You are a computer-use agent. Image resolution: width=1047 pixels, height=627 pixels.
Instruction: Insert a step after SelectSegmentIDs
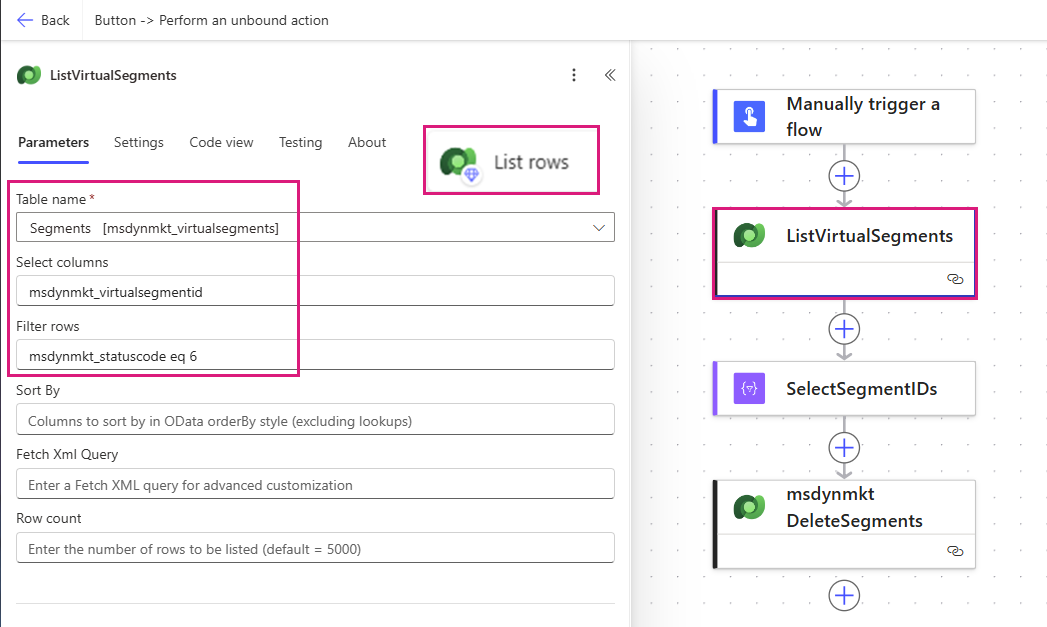[845, 447]
